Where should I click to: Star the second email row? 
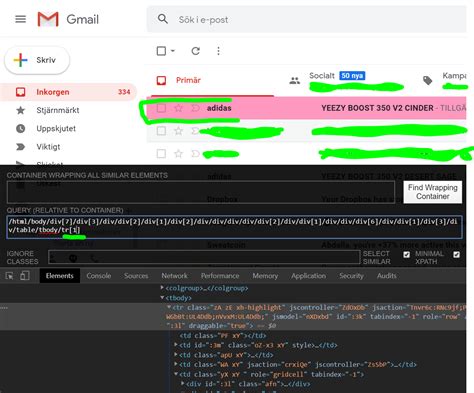tap(178, 131)
